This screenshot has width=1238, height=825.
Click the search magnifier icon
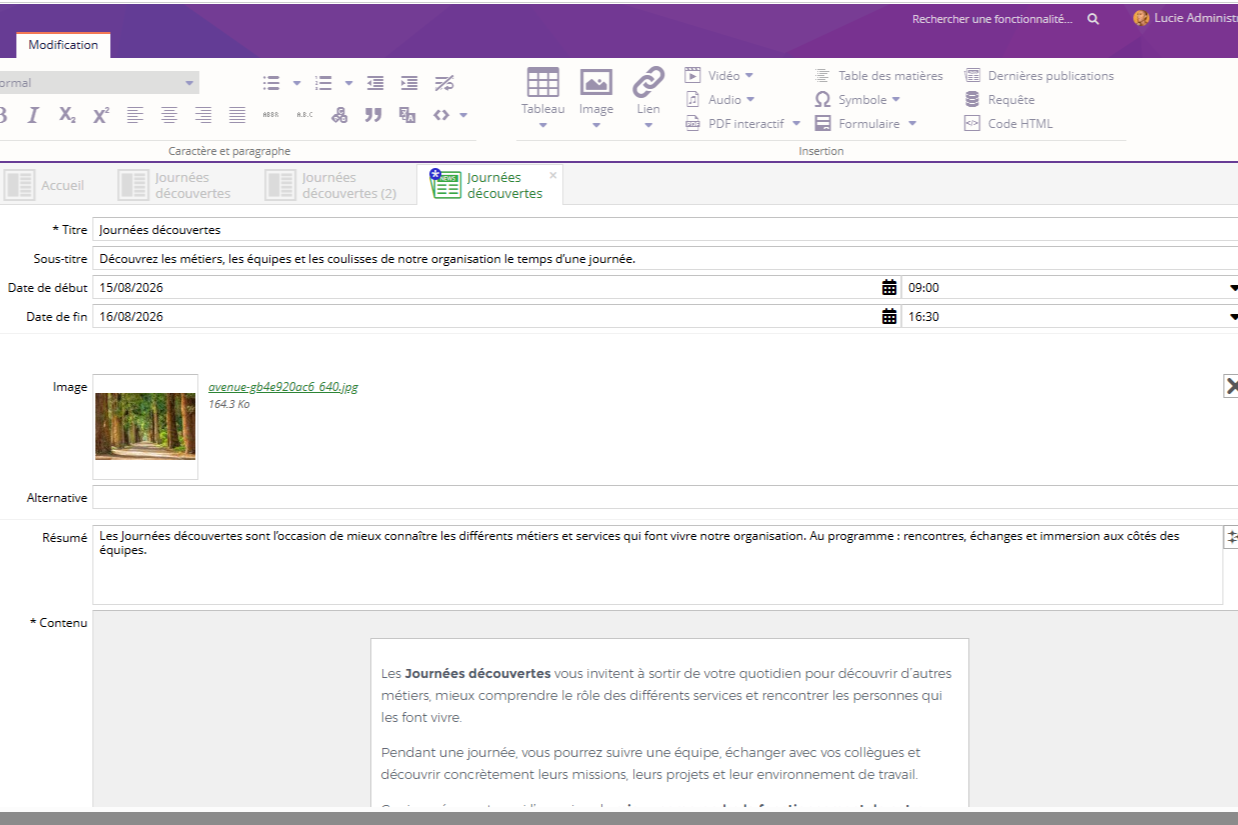[1093, 19]
